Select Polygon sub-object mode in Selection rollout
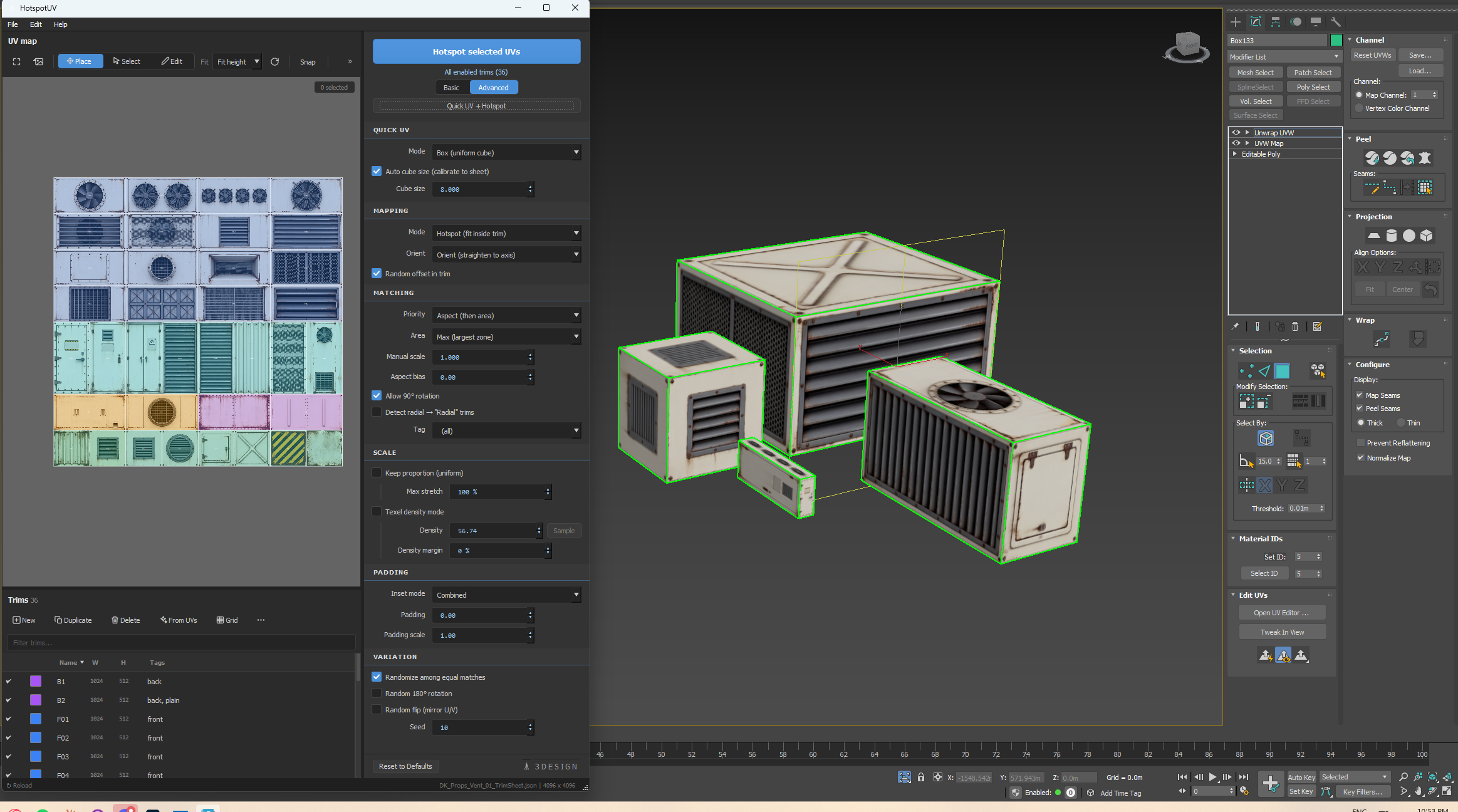Screen dimensions: 1458x812 [x=1283, y=371]
